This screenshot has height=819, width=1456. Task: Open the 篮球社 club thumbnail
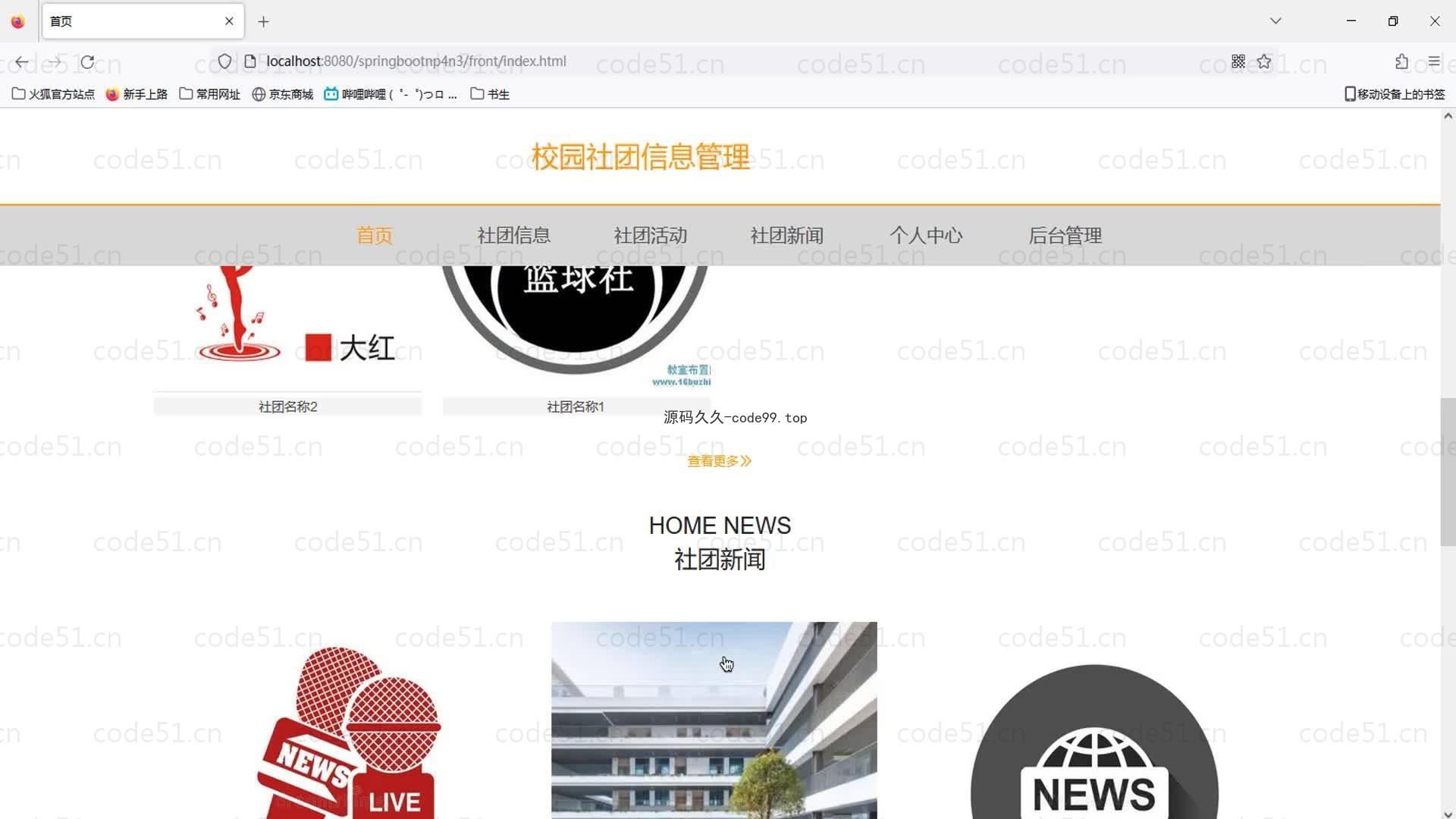[x=576, y=326]
